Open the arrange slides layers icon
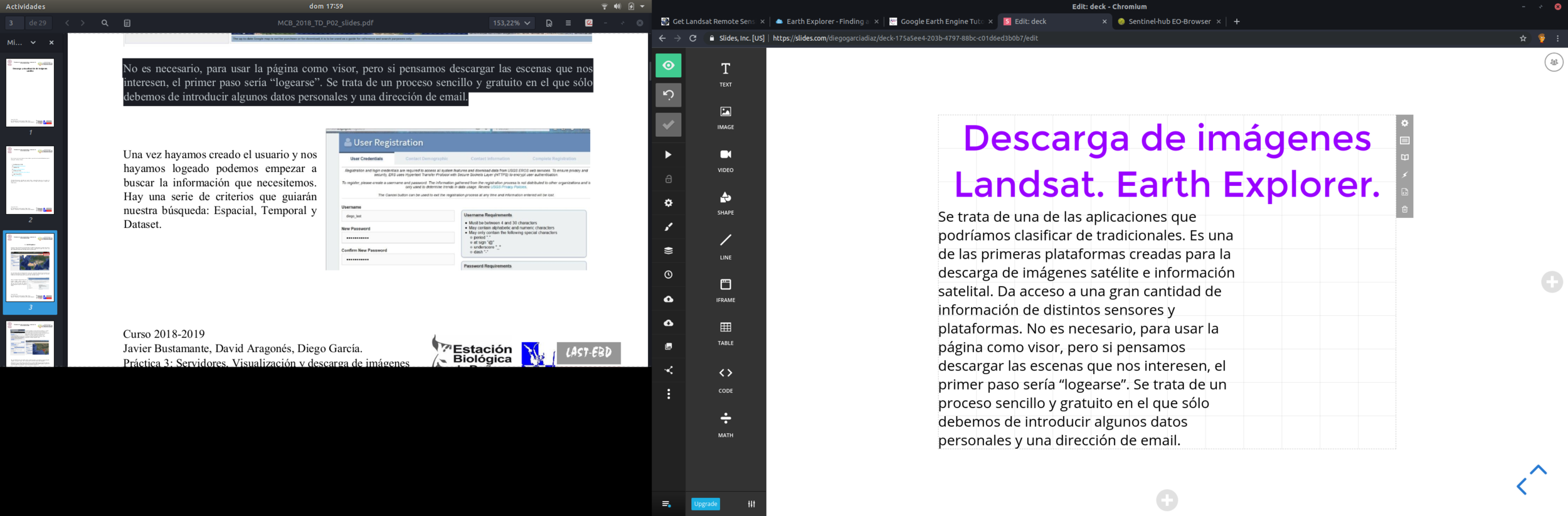The height and width of the screenshot is (516, 1568). pos(668,250)
